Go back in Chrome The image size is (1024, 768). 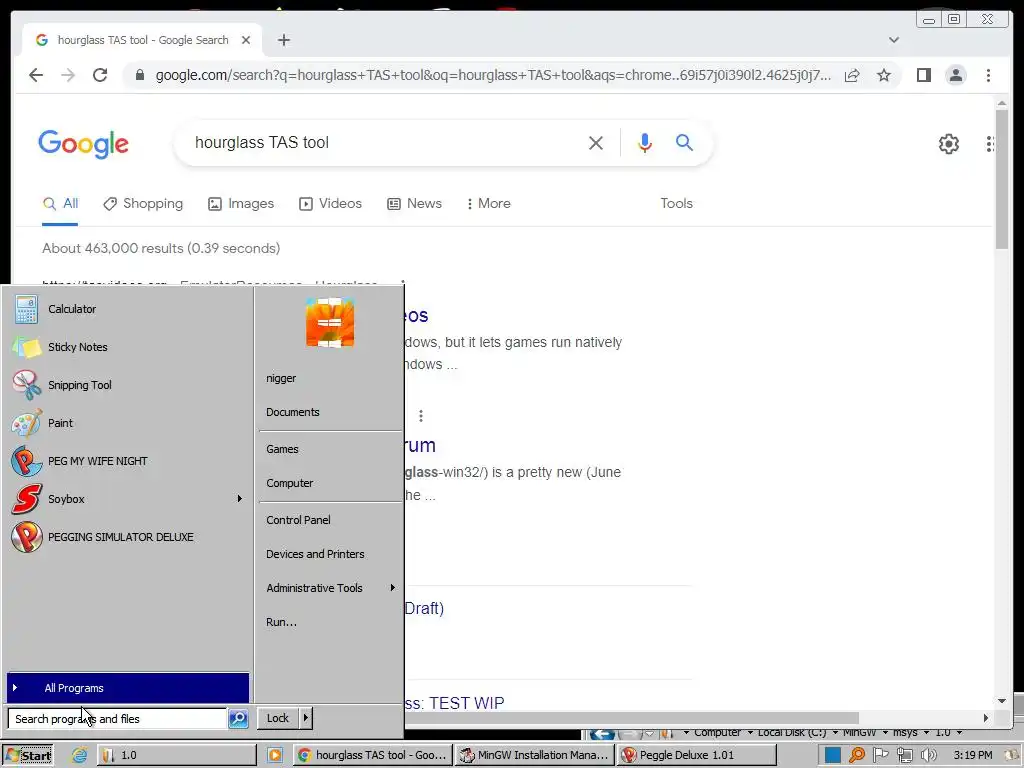pos(36,75)
